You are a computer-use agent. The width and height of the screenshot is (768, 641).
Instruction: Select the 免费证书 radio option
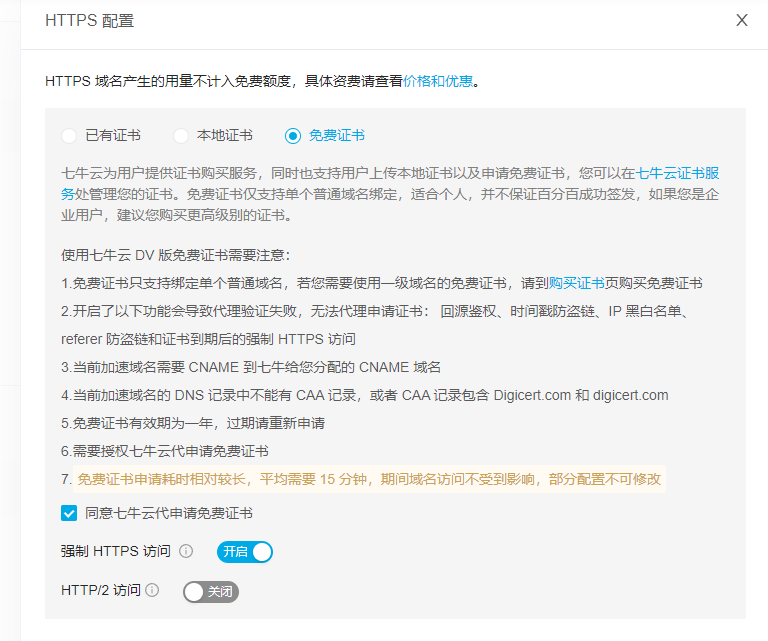coord(293,136)
